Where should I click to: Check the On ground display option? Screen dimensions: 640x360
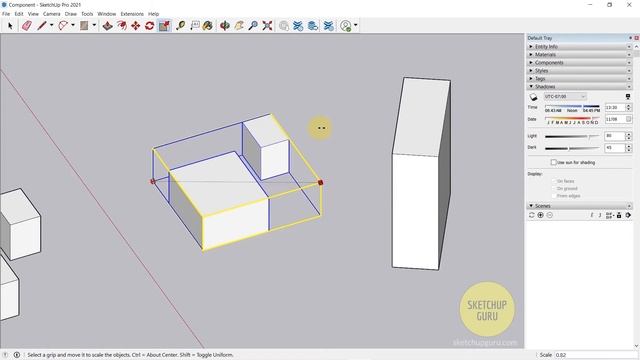[554, 188]
